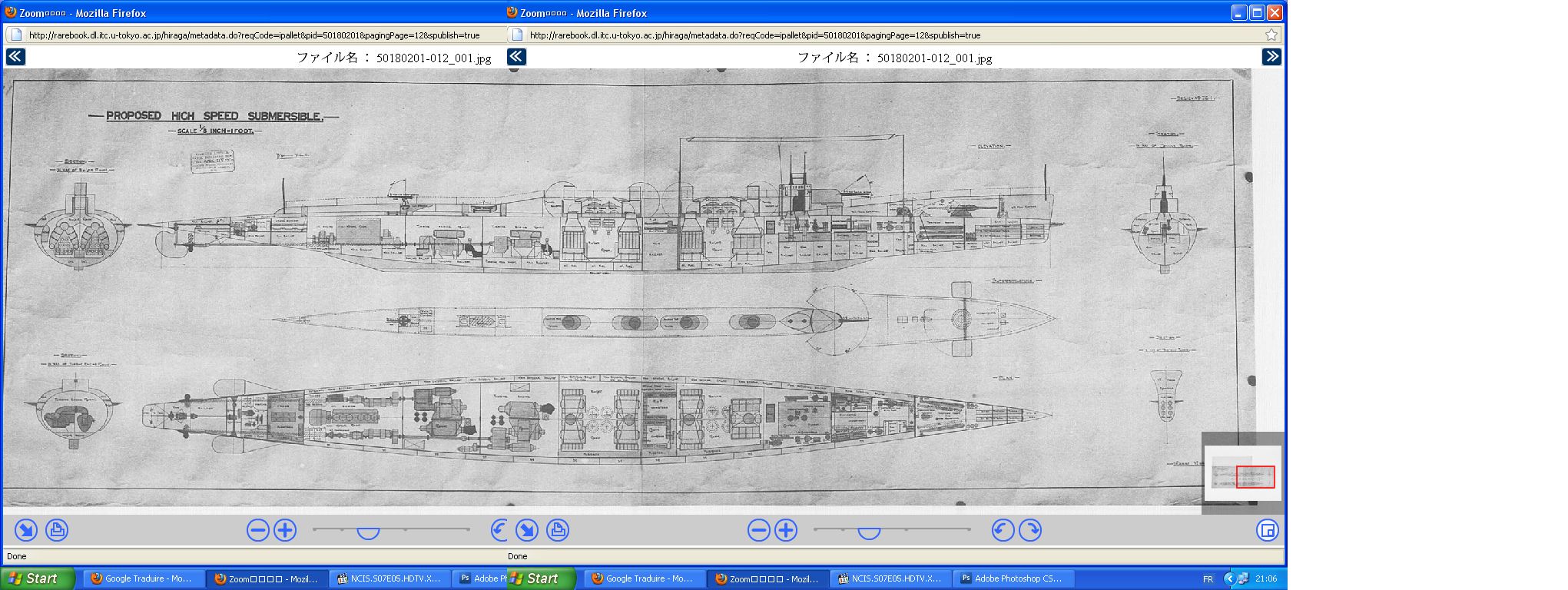The width and height of the screenshot is (1568, 590).
Task: Click the partially hidden rotate-left icon mid-toolbar
Action: point(499,530)
